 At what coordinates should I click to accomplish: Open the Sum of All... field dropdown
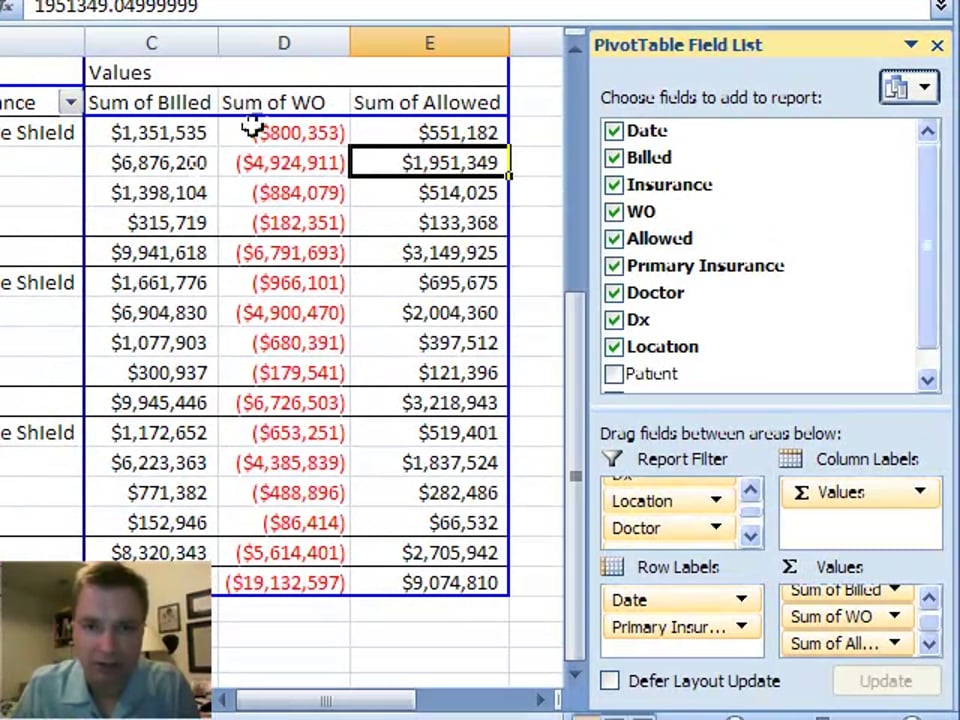coord(894,642)
